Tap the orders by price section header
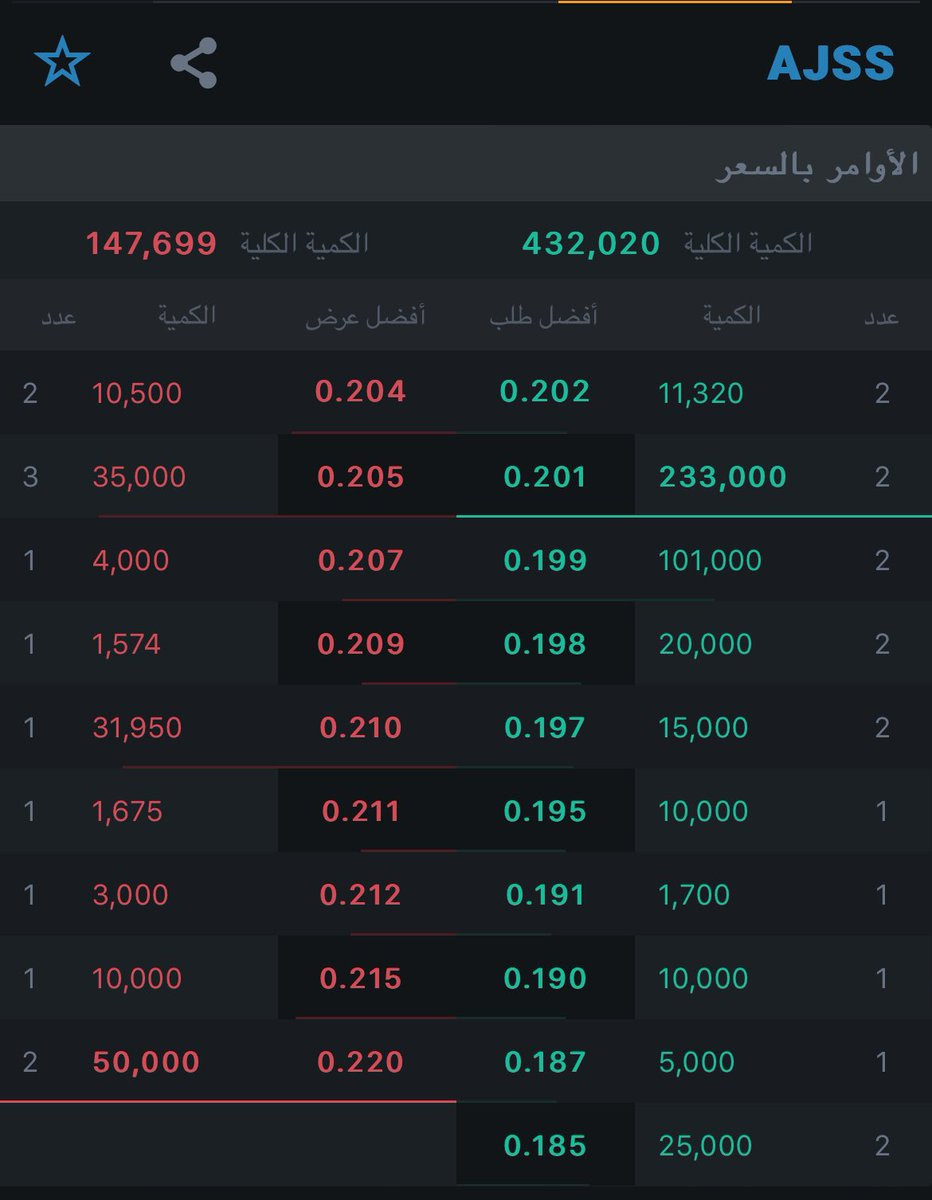The height and width of the screenshot is (1200, 932). point(816,165)
